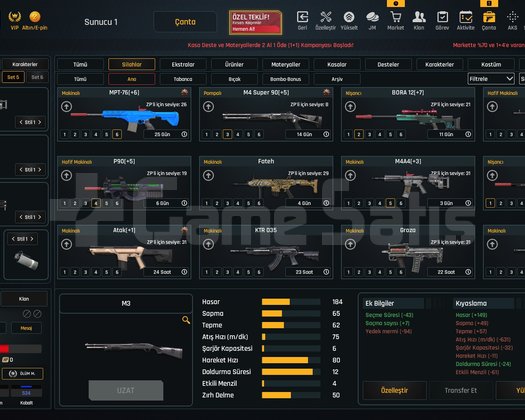The width and height of the screenshot is (525, 420).
Task: Select slot 3 on M4 Super 90 card
Action: pos(227,134)
